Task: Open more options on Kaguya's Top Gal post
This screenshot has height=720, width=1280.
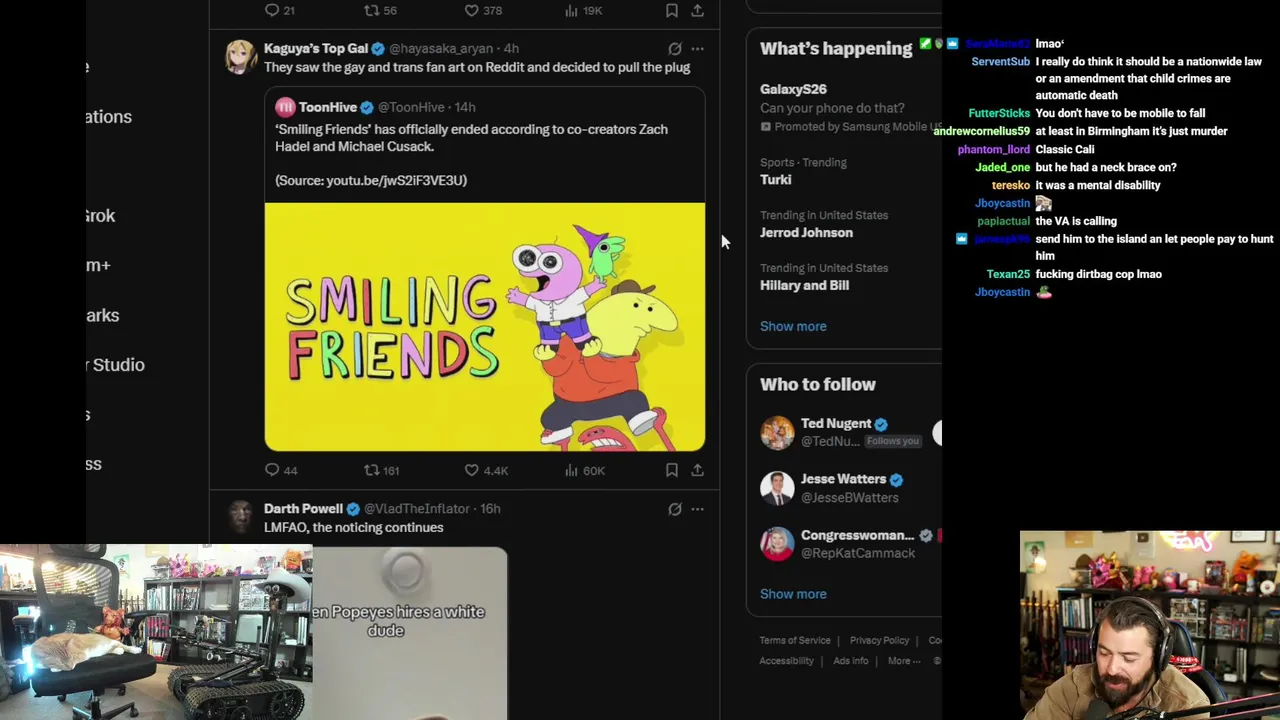Action: tap(697, 48)
